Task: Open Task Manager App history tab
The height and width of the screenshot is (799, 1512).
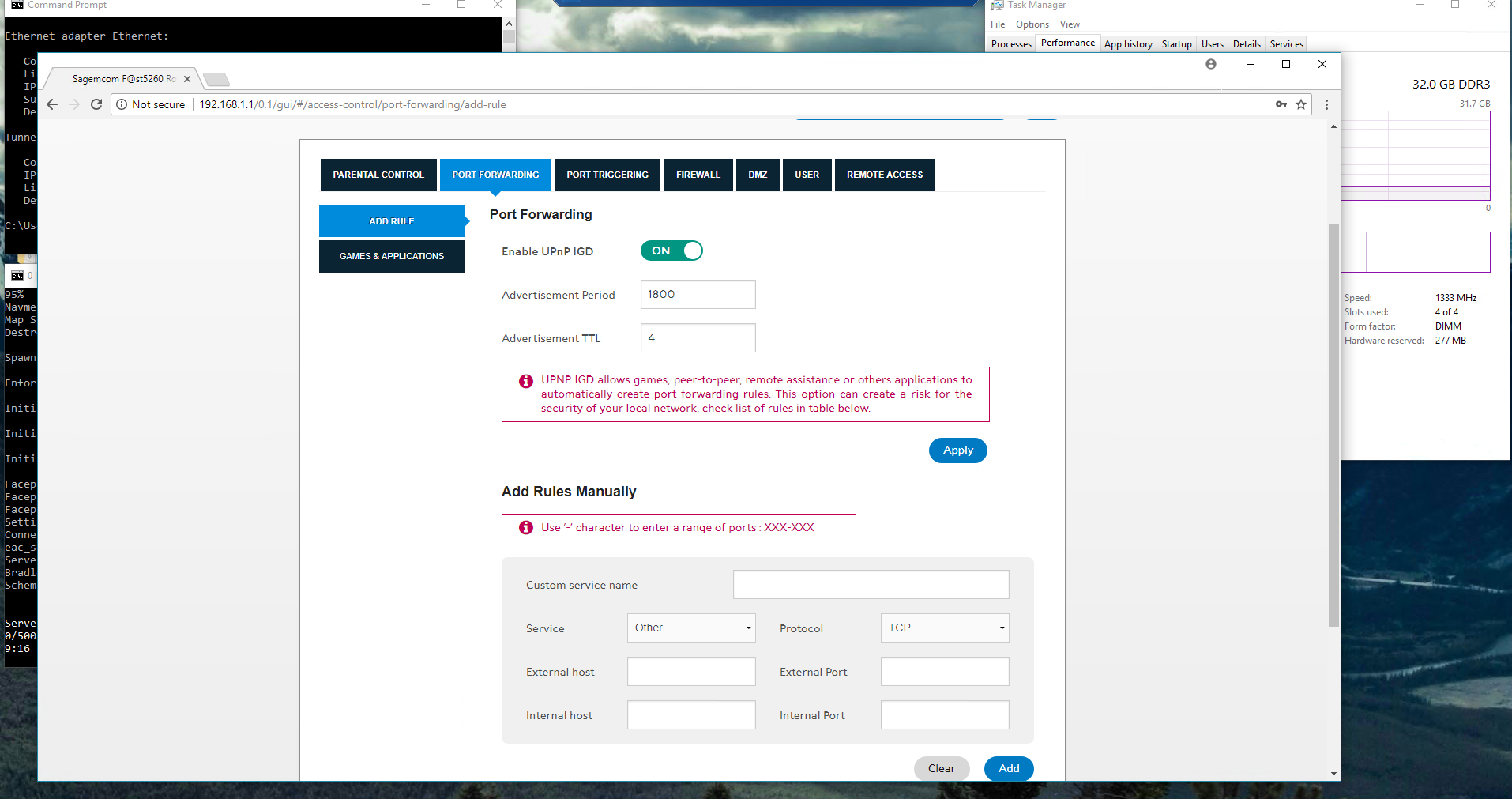Action: click(x=1128, y=44)
